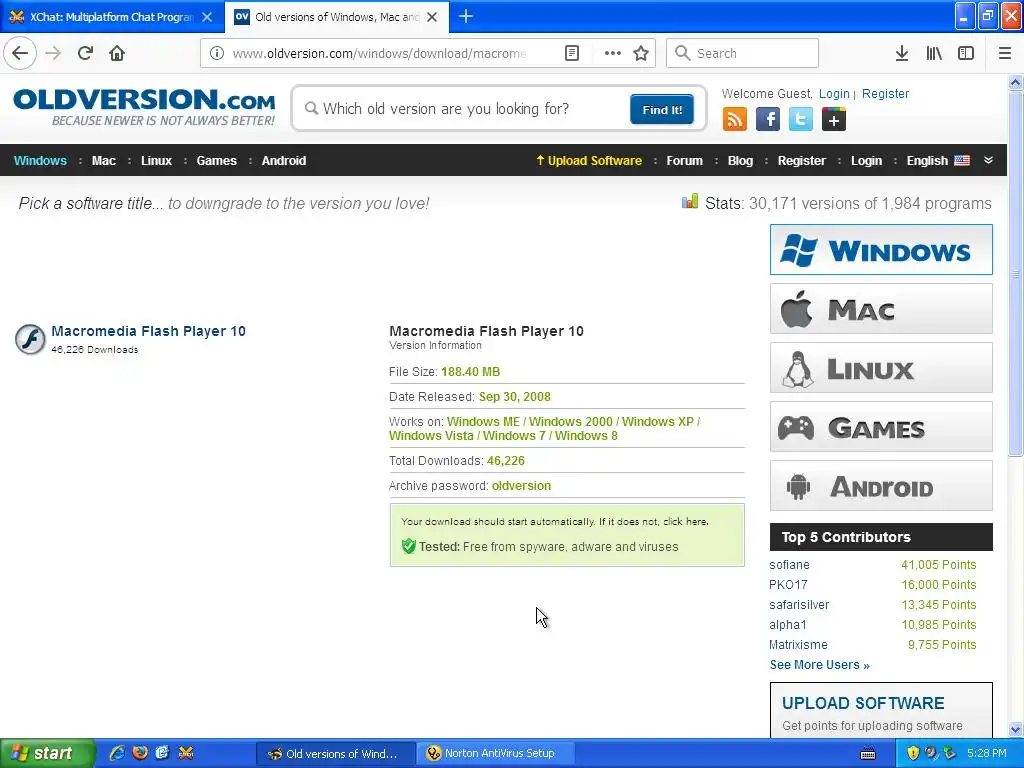This screenshot has height=768, width=1024.
Task: Click Login in the black nav bar
Action: point(866,161)
